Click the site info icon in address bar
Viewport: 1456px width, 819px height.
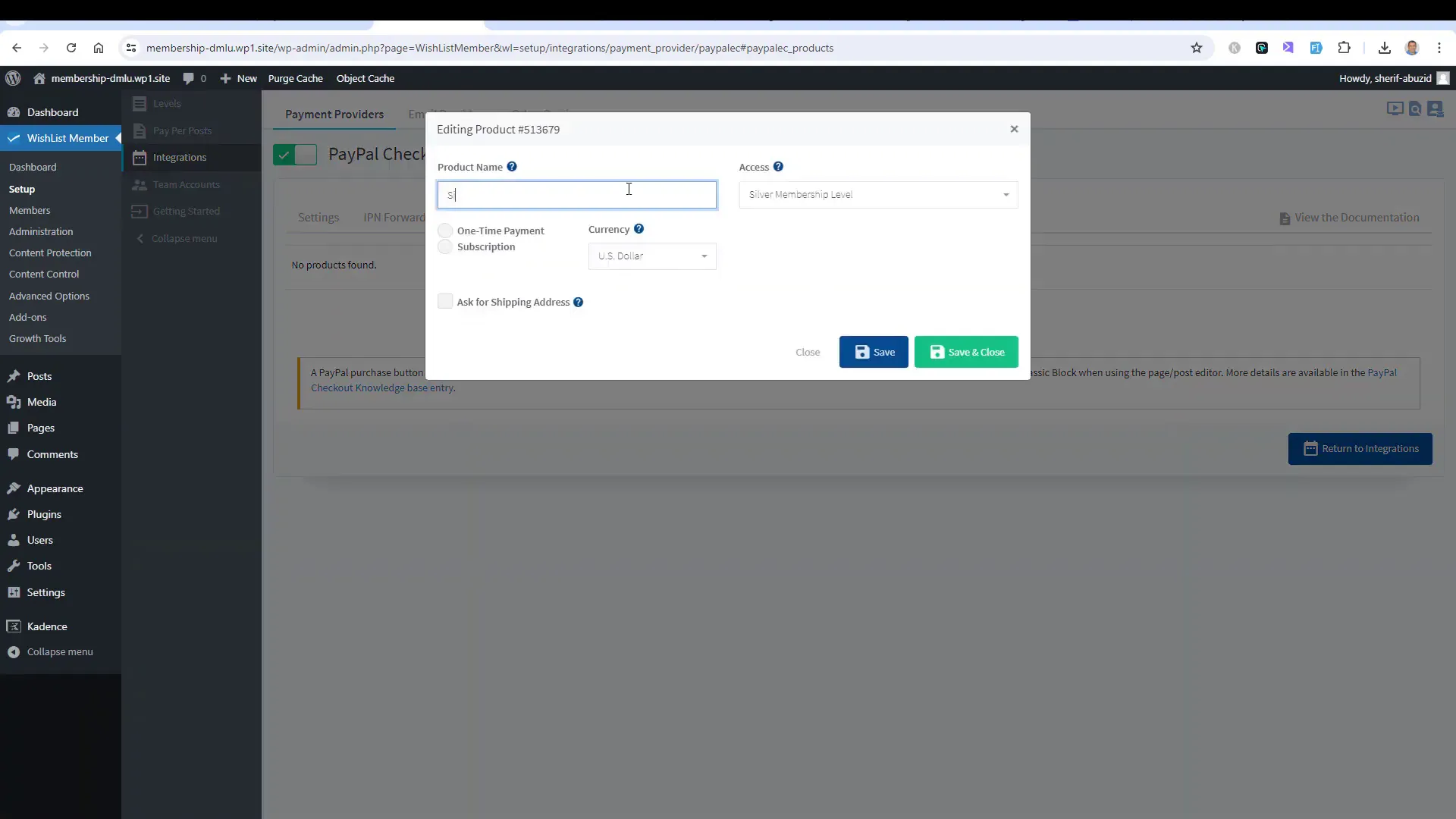pos(131,48)
